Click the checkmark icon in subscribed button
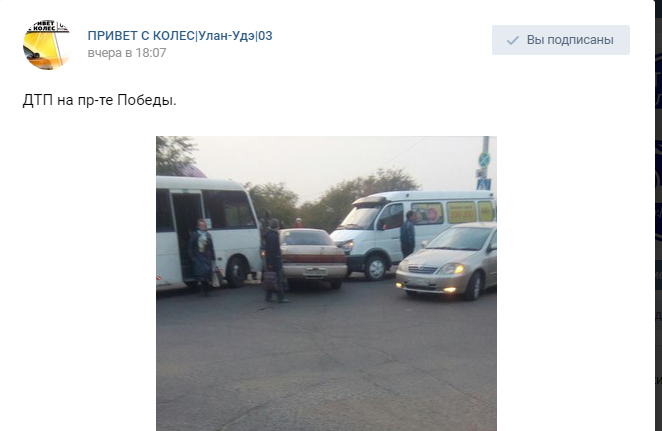Viewport: 662px width, 431px height. click(513, 40)
